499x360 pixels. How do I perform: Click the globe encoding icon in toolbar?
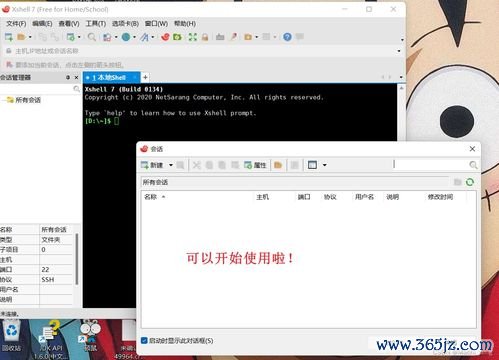[126, 37]
